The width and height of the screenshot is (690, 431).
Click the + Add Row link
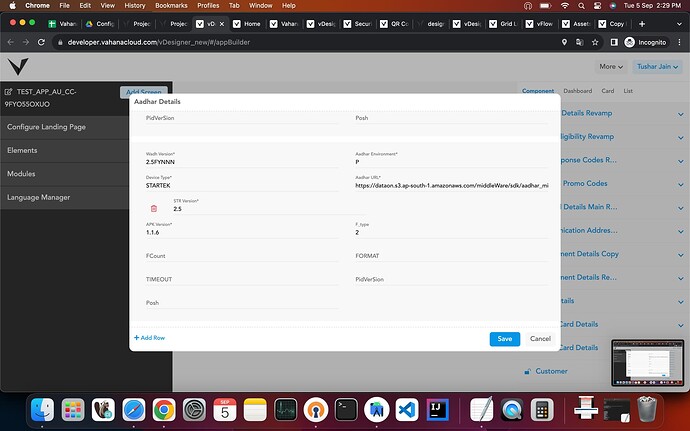pyautogui.click(x=149, y=338)
